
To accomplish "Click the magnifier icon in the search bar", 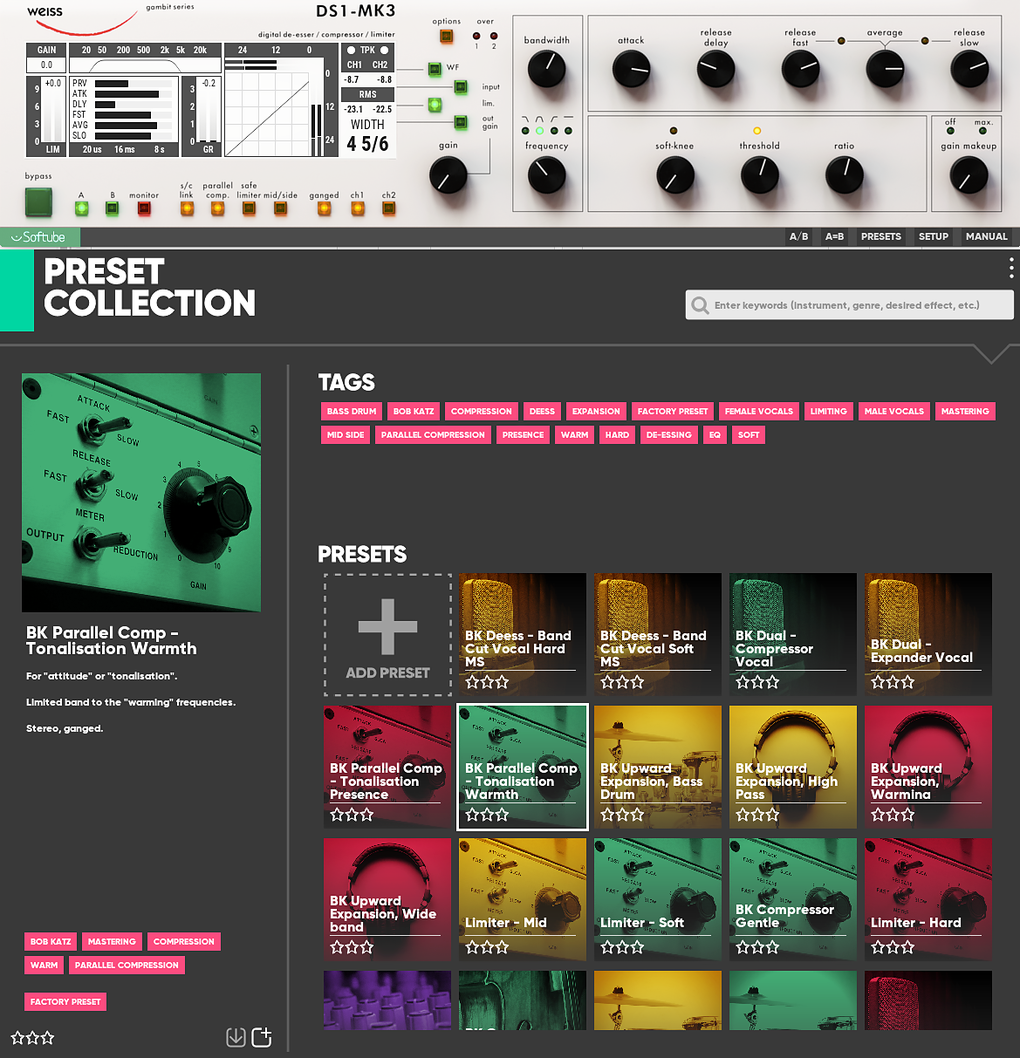I will (x=700, y=306).
